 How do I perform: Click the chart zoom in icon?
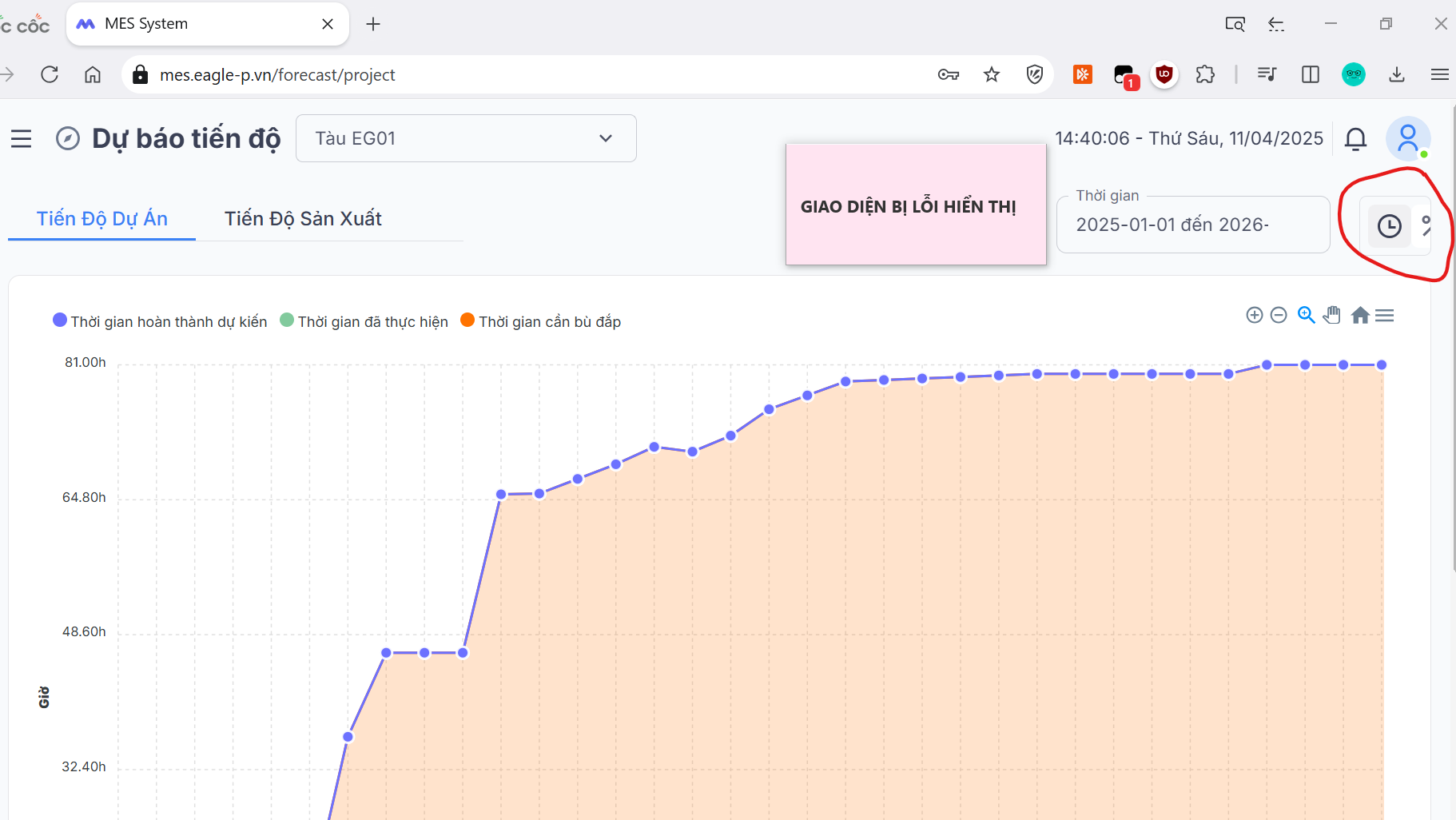click(x=1254, y=316)
